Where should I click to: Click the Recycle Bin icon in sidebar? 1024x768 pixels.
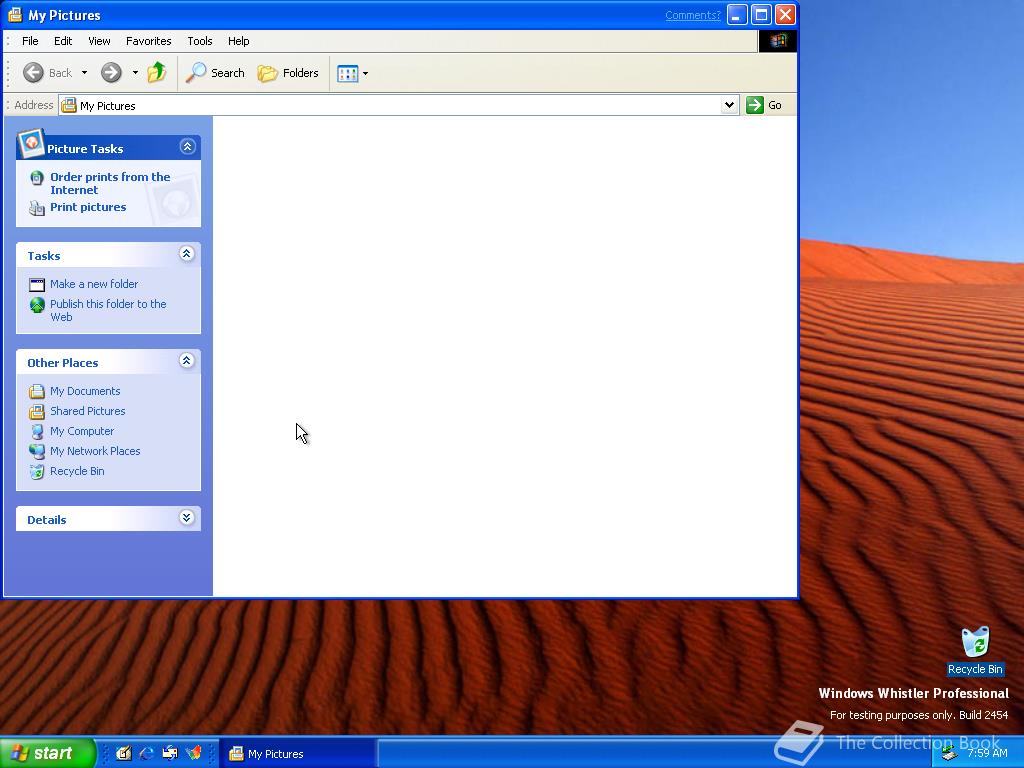(x=37, y=472)
